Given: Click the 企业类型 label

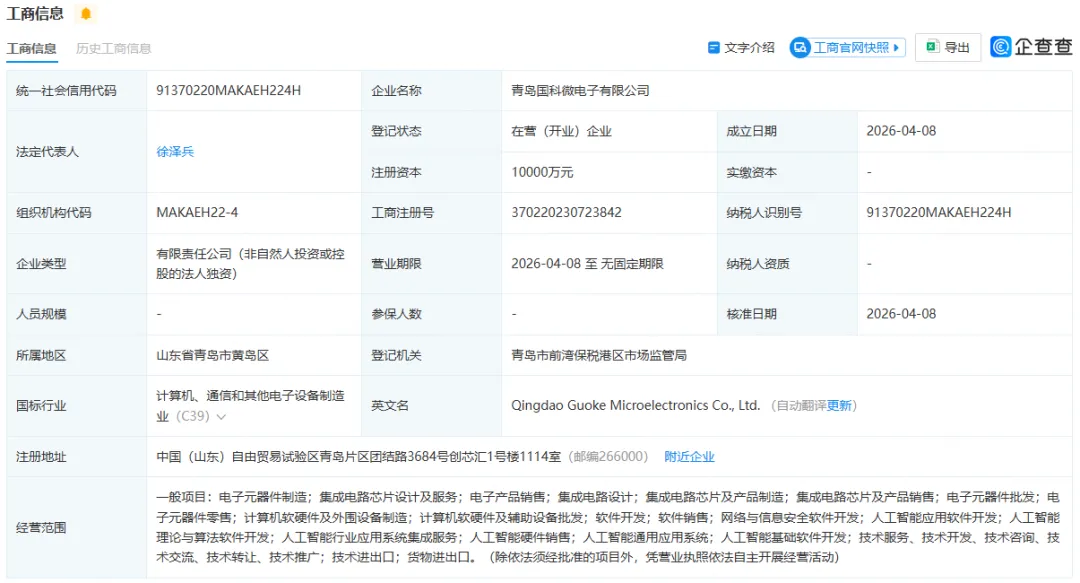Looking at the screenshot, I should click(41, 264).
